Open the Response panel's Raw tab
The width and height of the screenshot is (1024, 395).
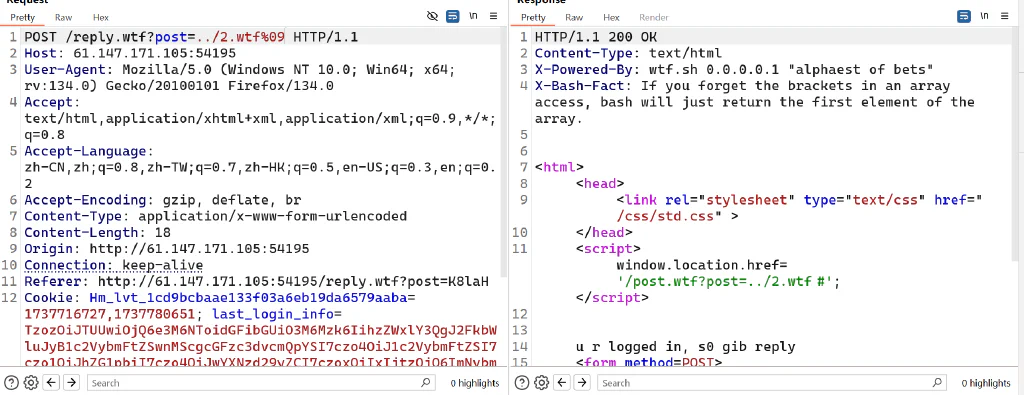[x=574, y=18]
